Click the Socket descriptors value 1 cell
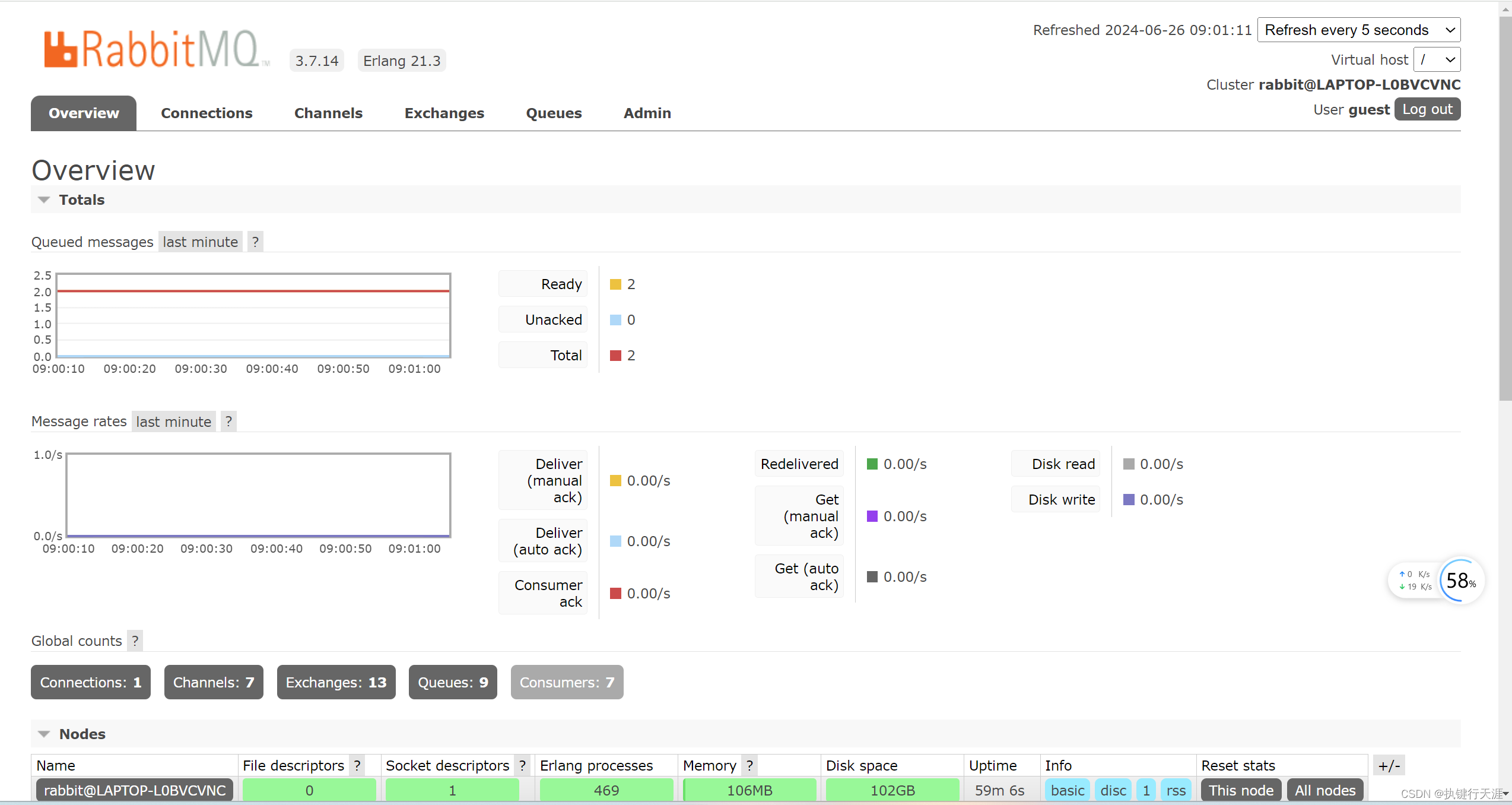The image size is (1512, 805). (x=452, y=791)
